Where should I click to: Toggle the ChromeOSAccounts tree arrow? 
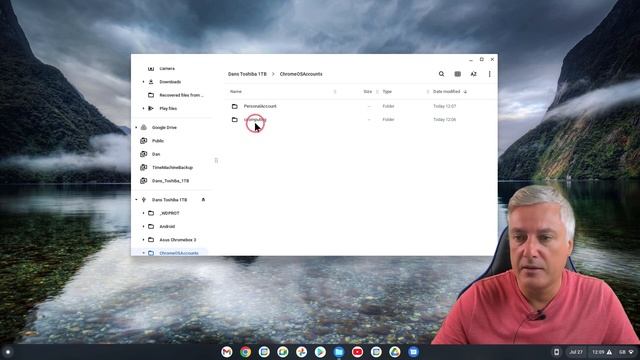click(143, 253)
